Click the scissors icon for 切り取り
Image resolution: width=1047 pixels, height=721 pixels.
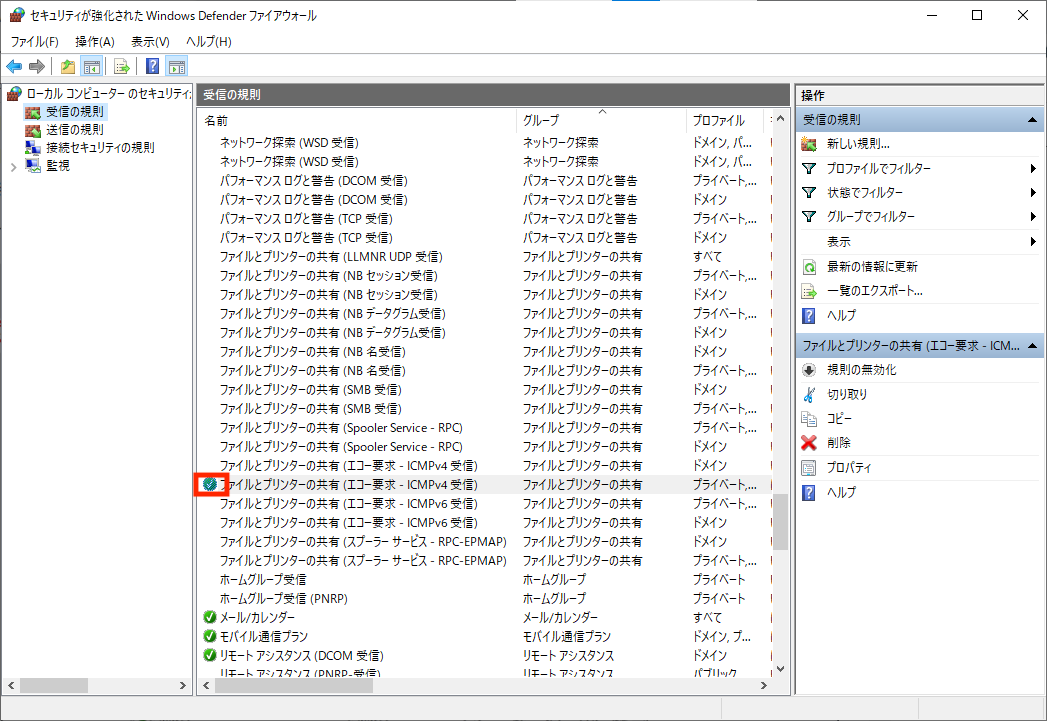[809, 395]
